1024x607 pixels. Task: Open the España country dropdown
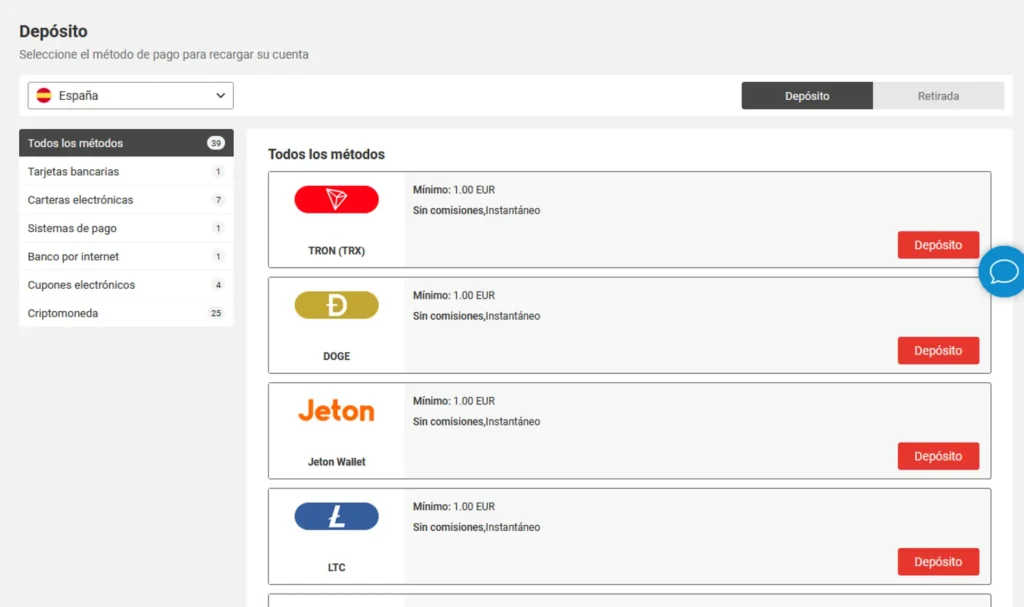(131, 95)
